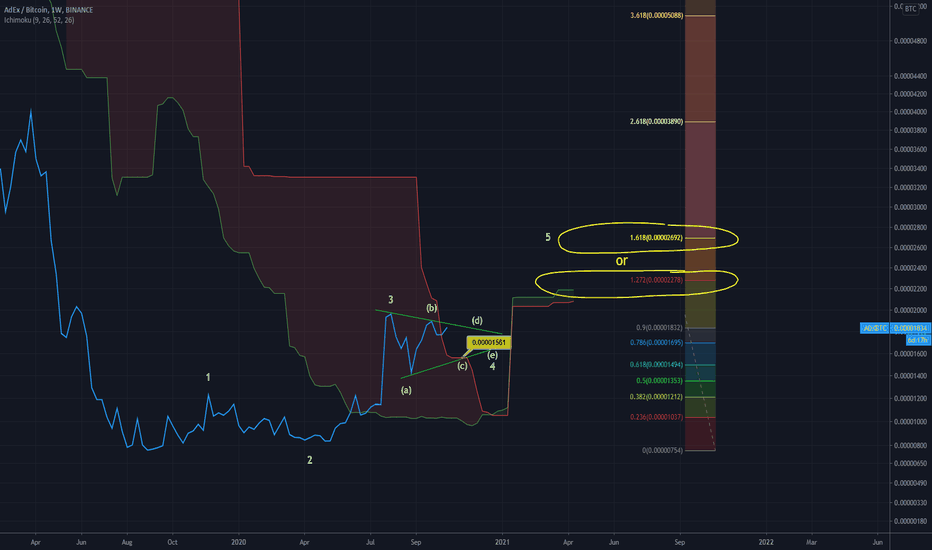Click the 0.5(0.00001353) Fibonacci level label
This screenshot has height=550, width=932.
(659, 381)
